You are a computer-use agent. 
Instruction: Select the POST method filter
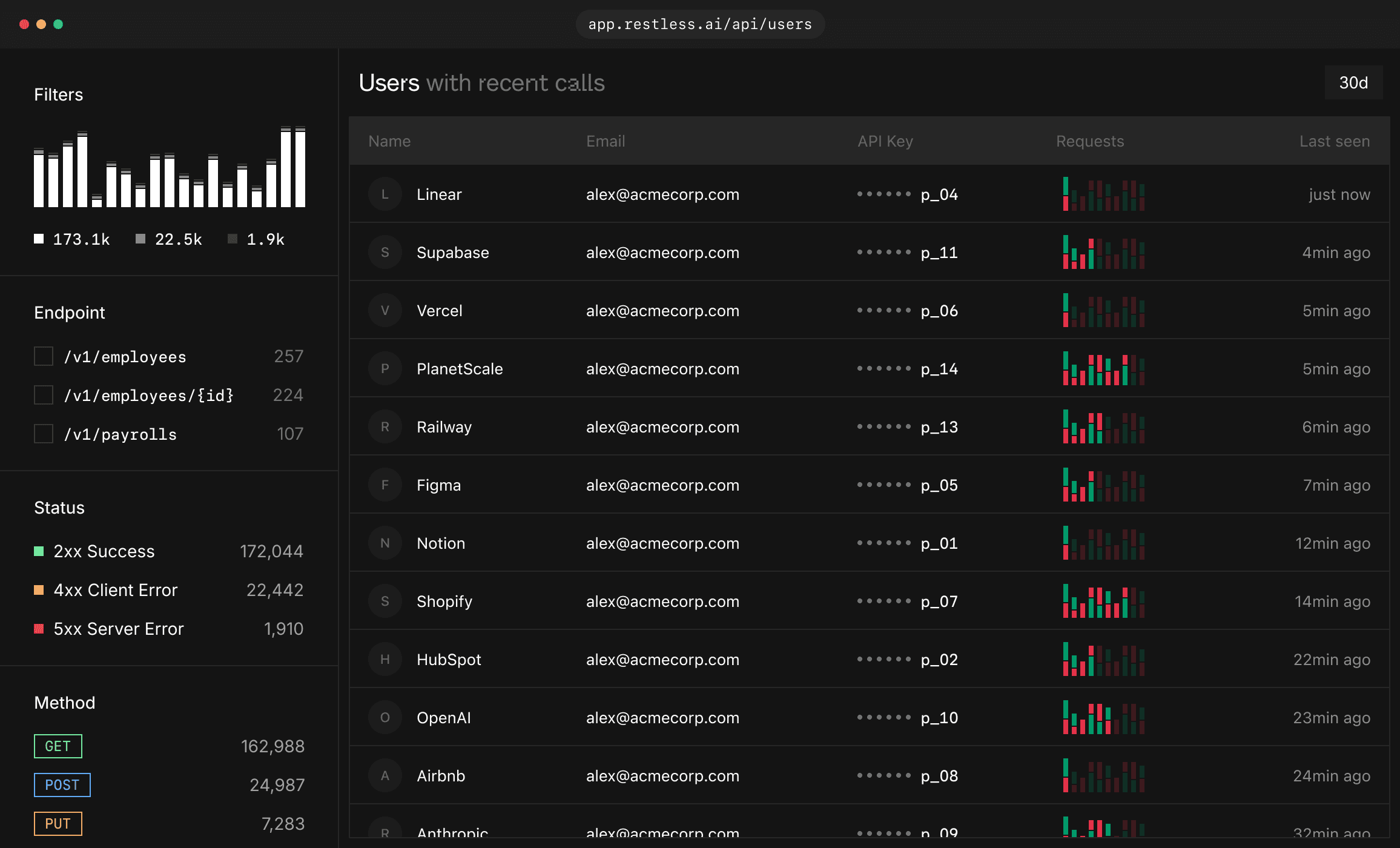pos(62,785)
